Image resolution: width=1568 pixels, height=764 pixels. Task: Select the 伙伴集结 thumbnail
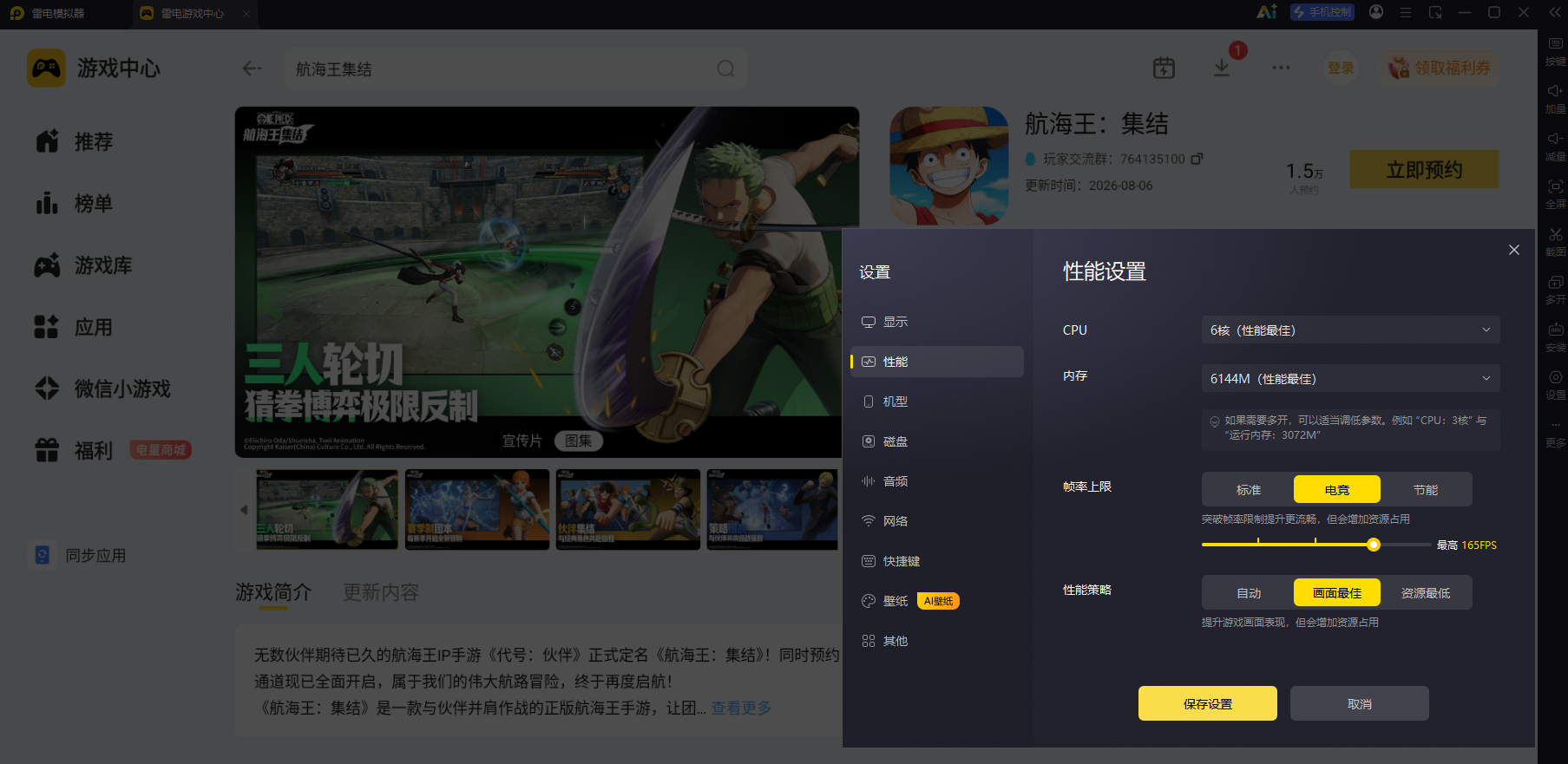[628, 509]
